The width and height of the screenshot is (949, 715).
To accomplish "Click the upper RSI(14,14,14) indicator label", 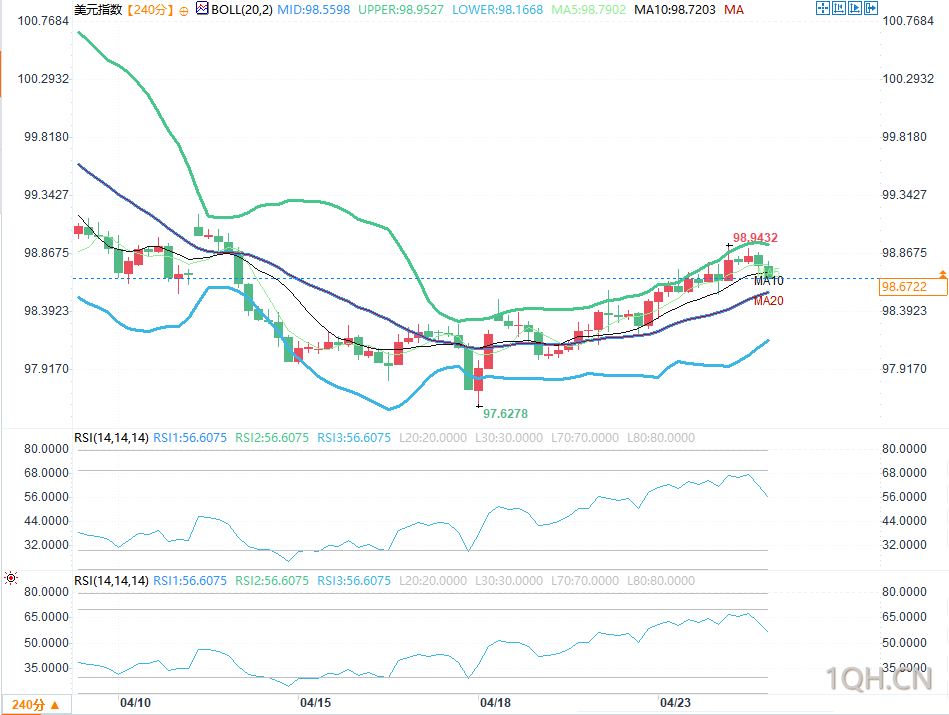I will click(x=111, y=437).
